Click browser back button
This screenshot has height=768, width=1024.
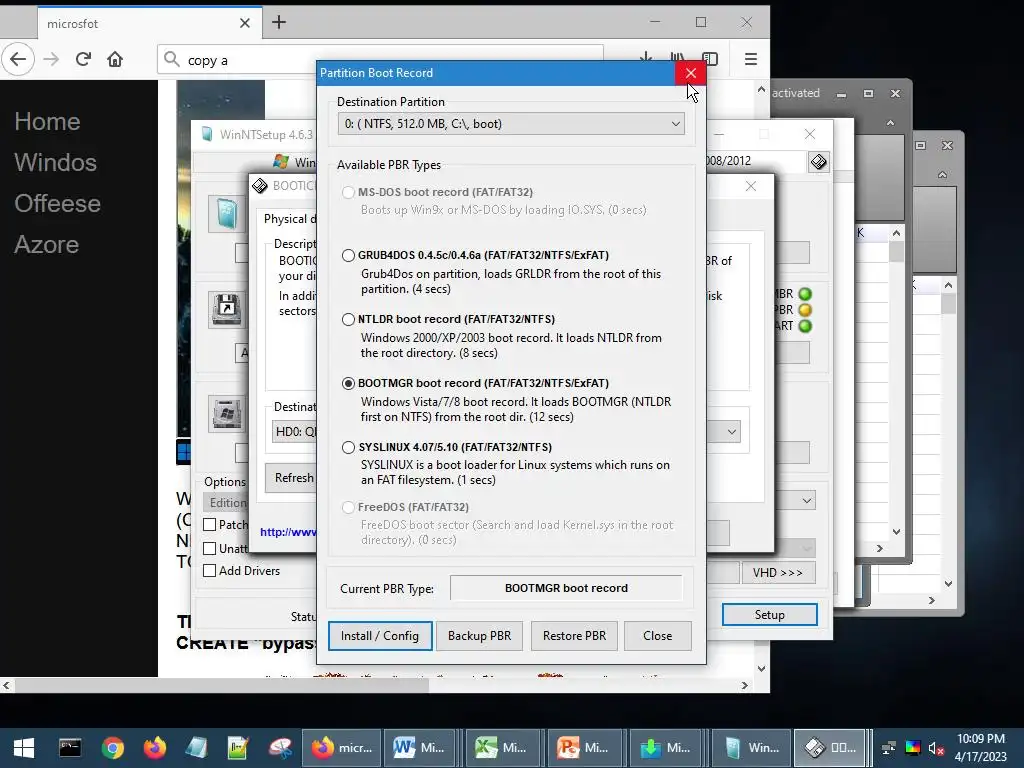tap(18, 59)
